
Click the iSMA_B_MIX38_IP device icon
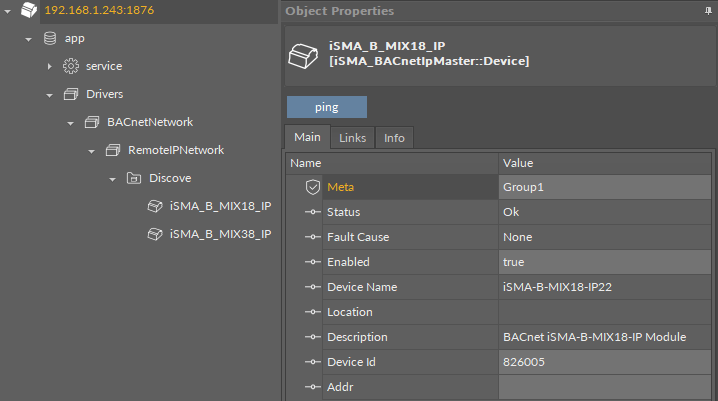pos(154,234)
